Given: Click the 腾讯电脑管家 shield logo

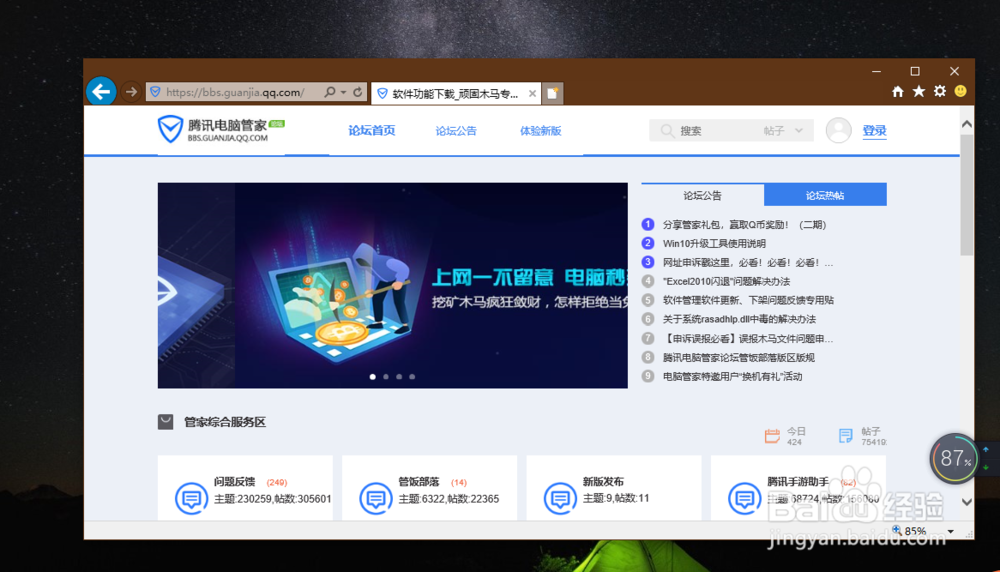Looking at the screenshot, I should (x=170, y=129).
